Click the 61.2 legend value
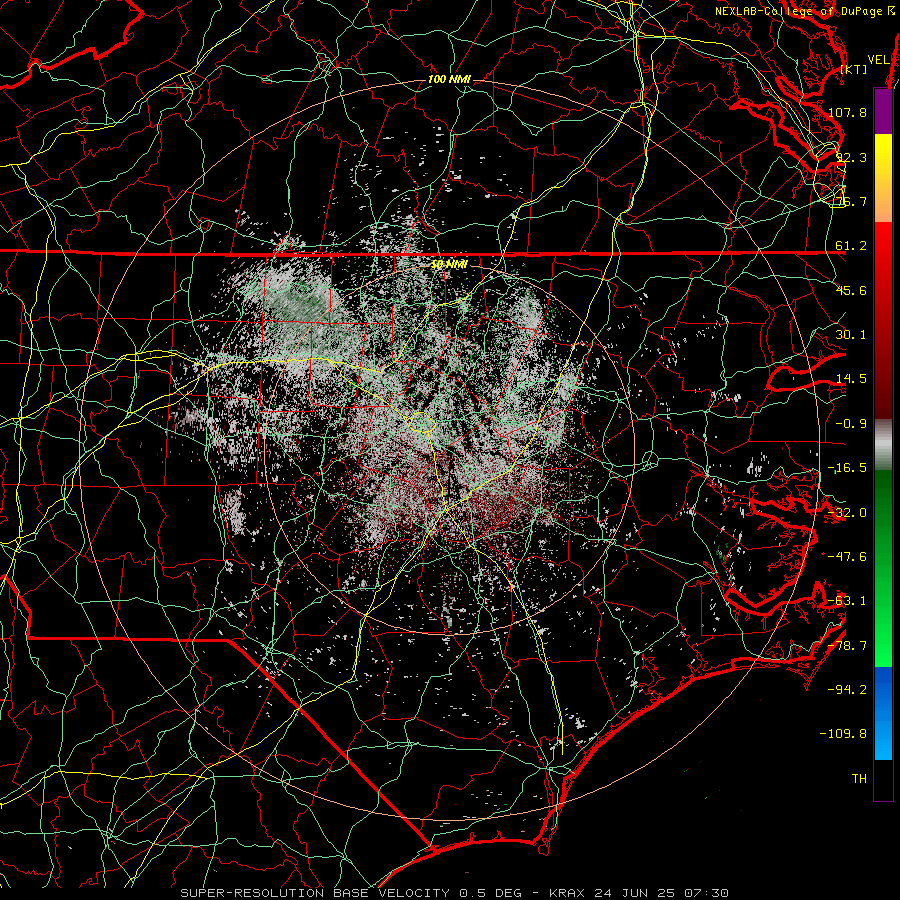Screen dimensions: 900x900 [851, 246]
